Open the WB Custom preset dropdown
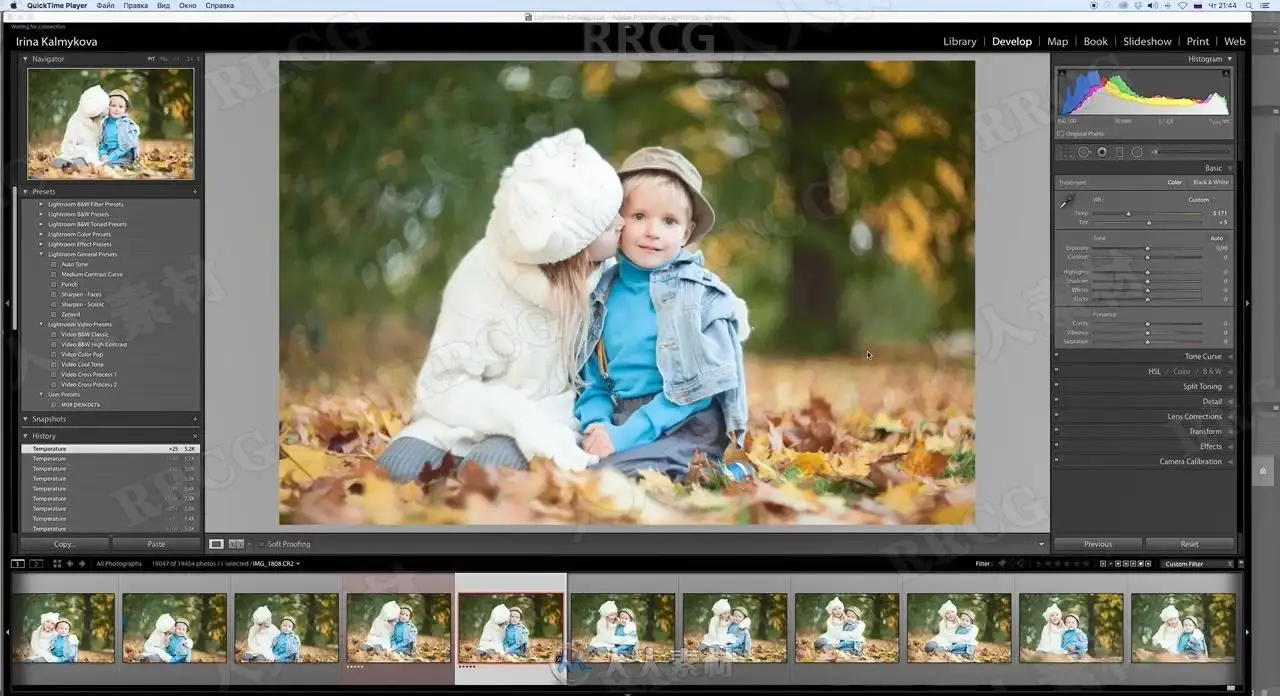Viewport: 1280px width, 696px height. click(x=1201, y=199)
